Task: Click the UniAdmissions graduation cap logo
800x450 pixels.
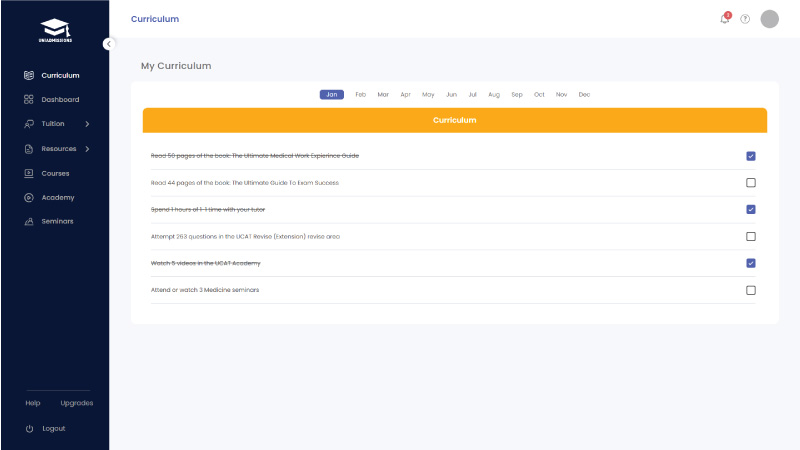Action: point(55,30)
